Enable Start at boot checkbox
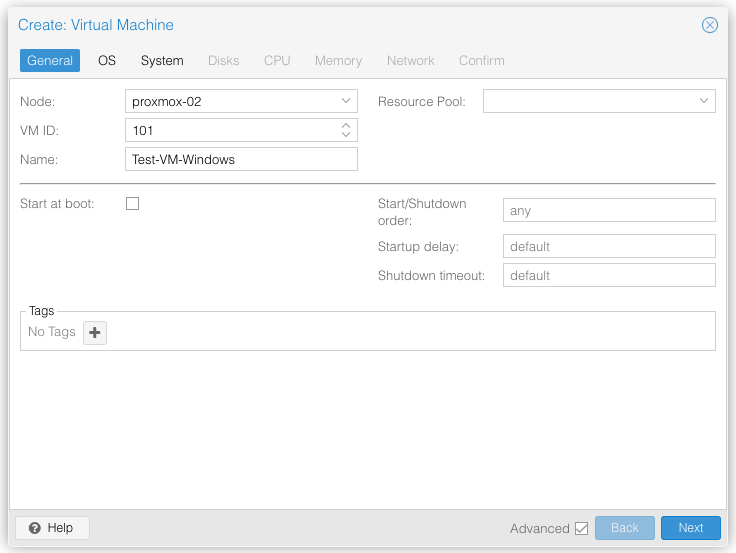The height and width of the screenshot is (553, 736). click(132, 203)
